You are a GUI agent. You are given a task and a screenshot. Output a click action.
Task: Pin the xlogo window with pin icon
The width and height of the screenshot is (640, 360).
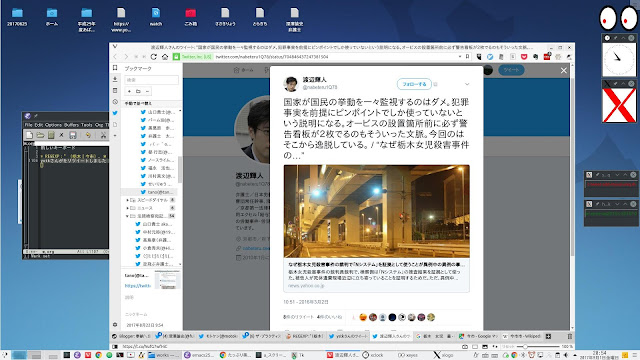(x=616, y=84)
